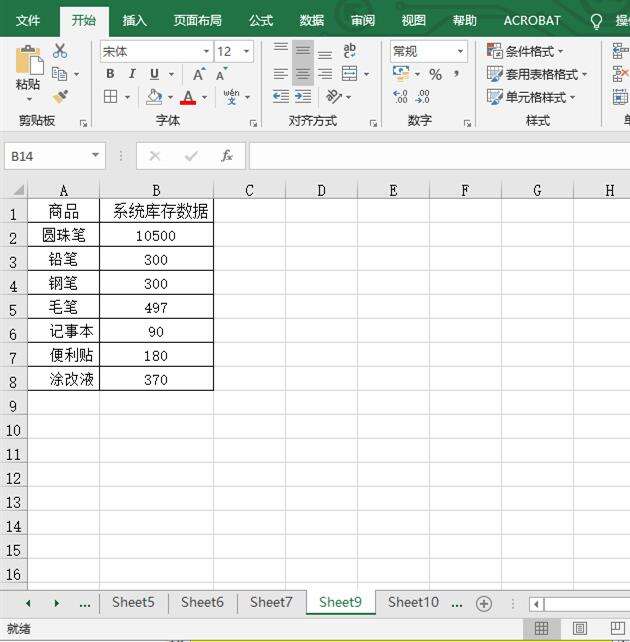Select all cells corner triangle

(x=18, y=190)
